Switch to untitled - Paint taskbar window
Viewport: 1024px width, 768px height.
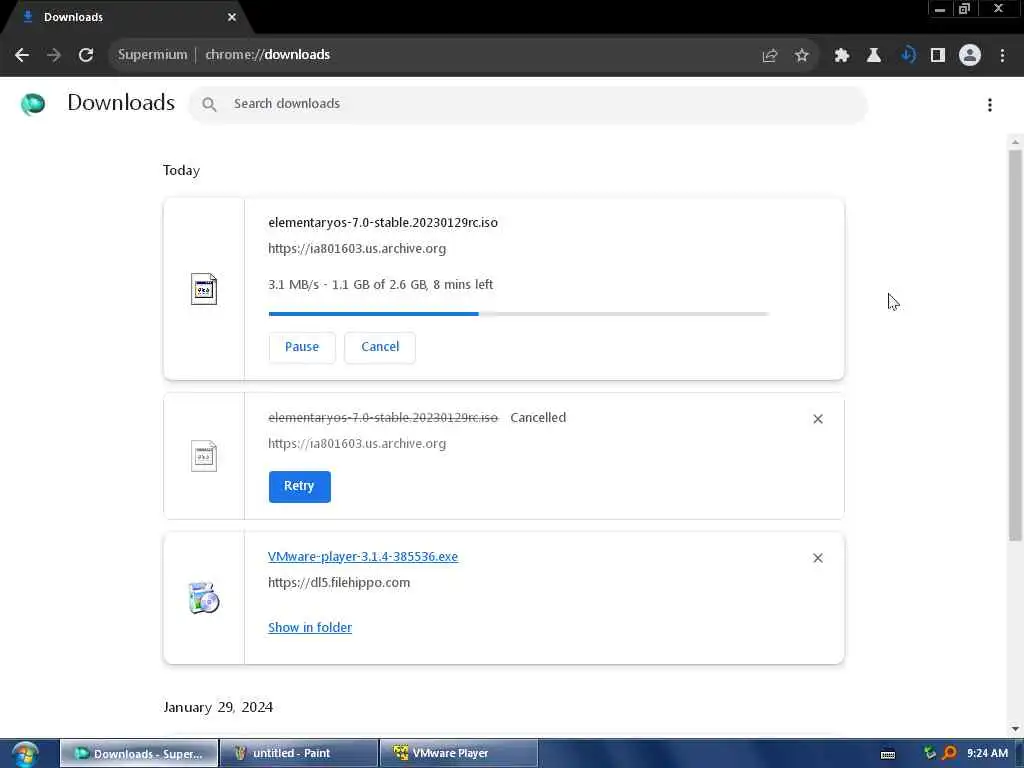(299, 754)
